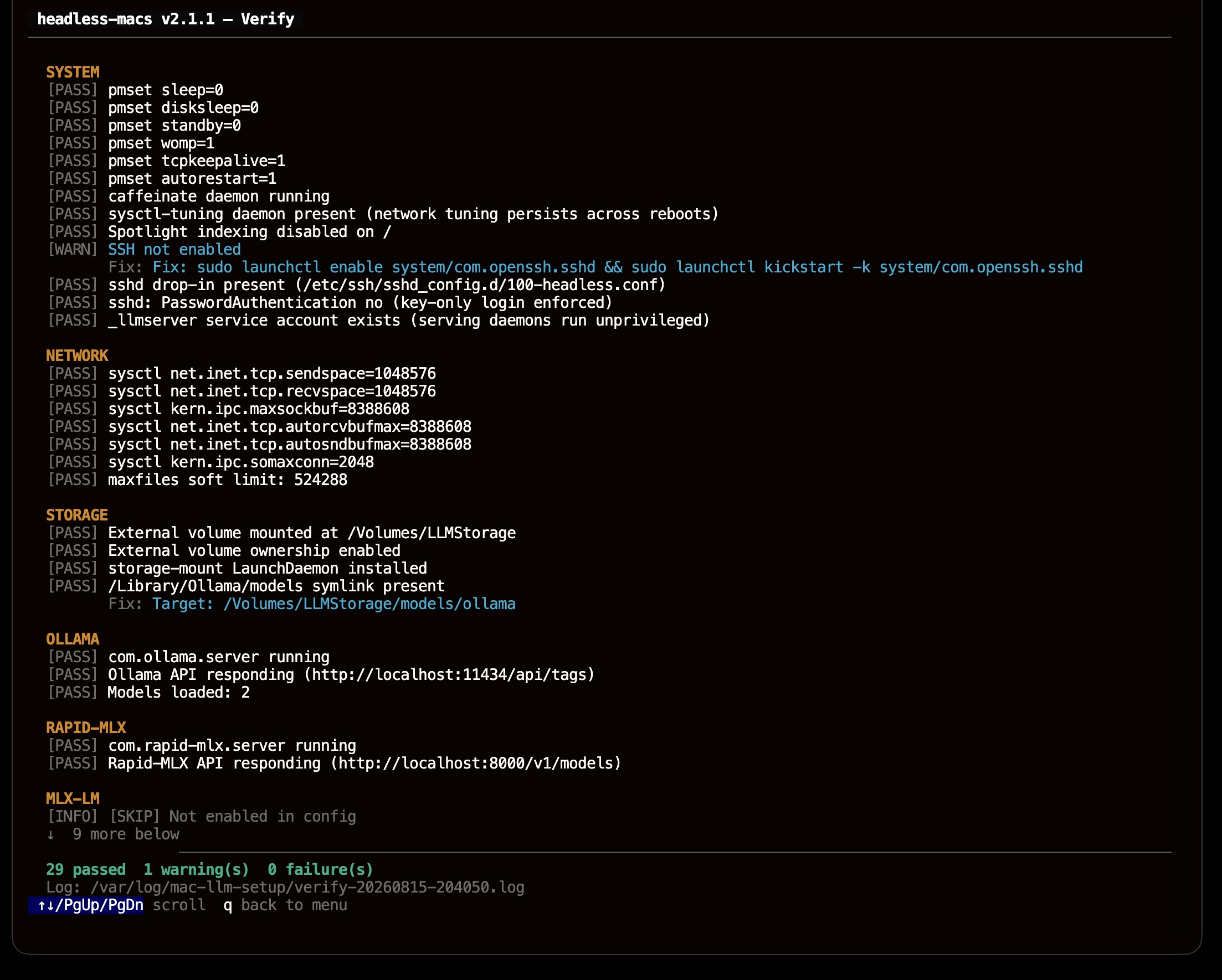The width and height of the screenshot is (1222, 980).
Task: Click '_llmserver service account exists' line
Action: (x=409, y=321)
